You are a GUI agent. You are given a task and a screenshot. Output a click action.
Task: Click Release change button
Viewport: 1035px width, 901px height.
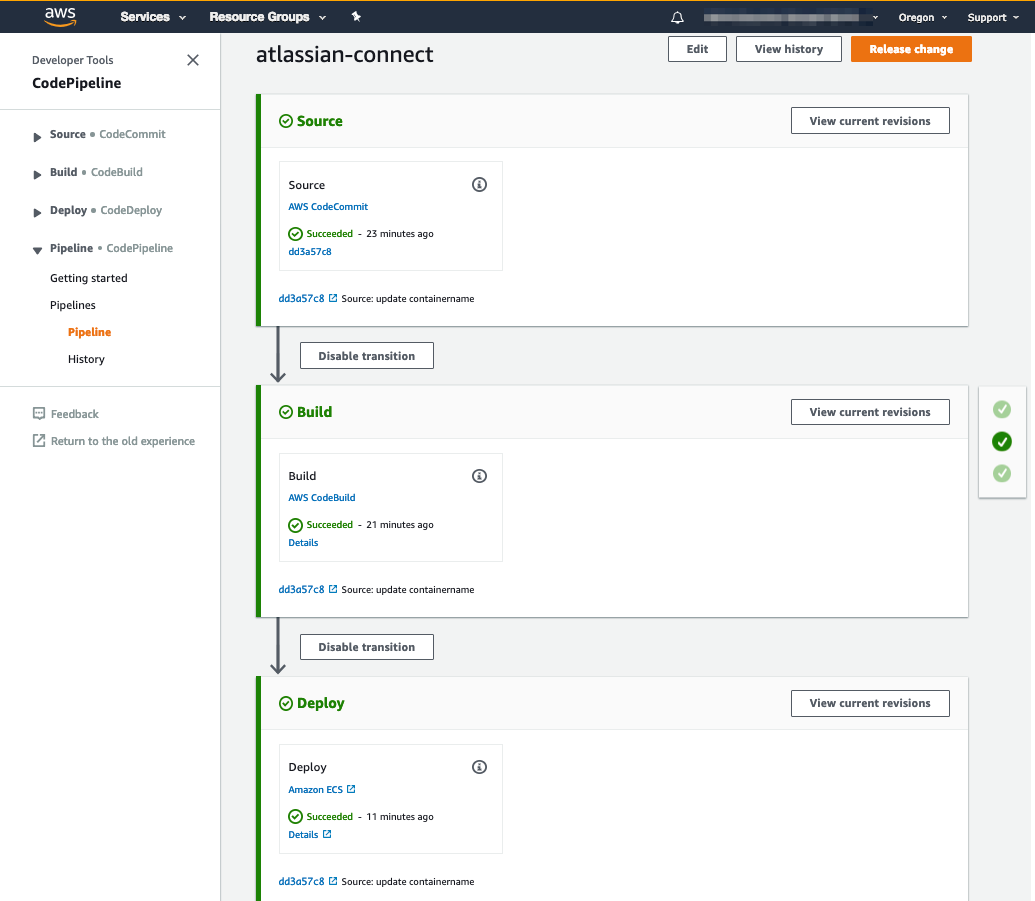click(911, 49)
